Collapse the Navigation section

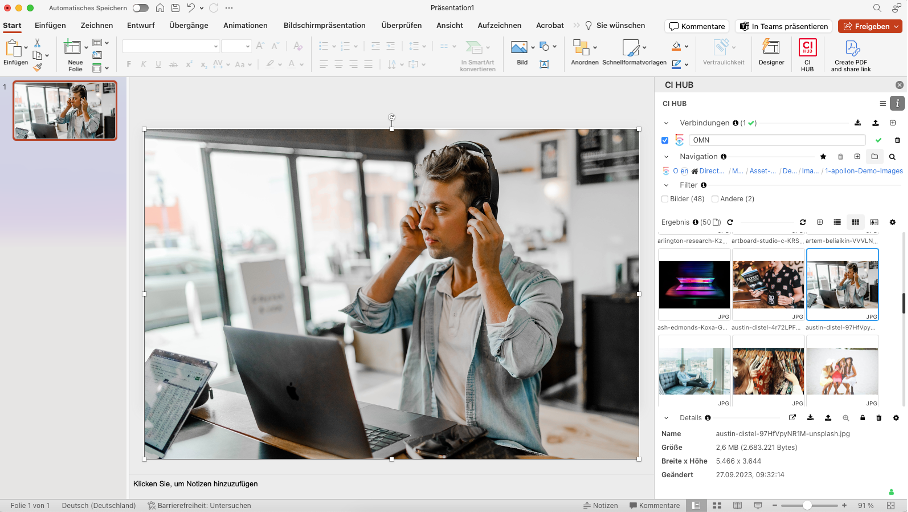coord(666,156)
